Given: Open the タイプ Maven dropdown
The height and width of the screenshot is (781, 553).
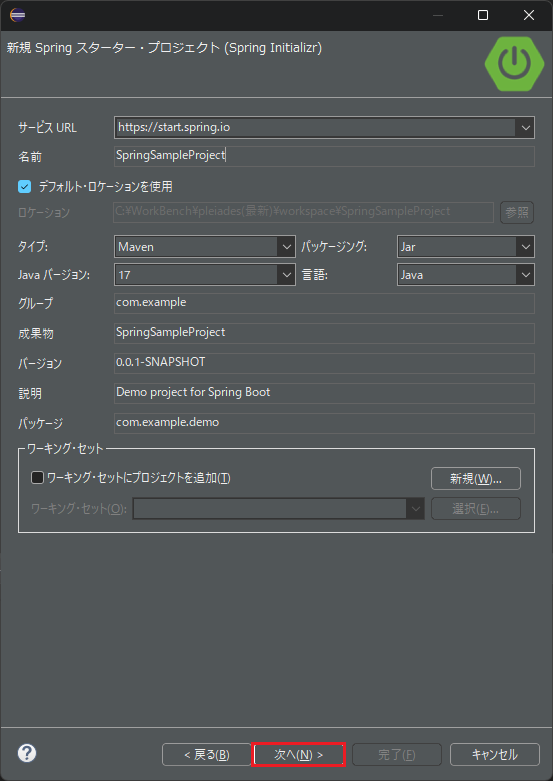Looking at the screenshot, I should click(205, 247).
